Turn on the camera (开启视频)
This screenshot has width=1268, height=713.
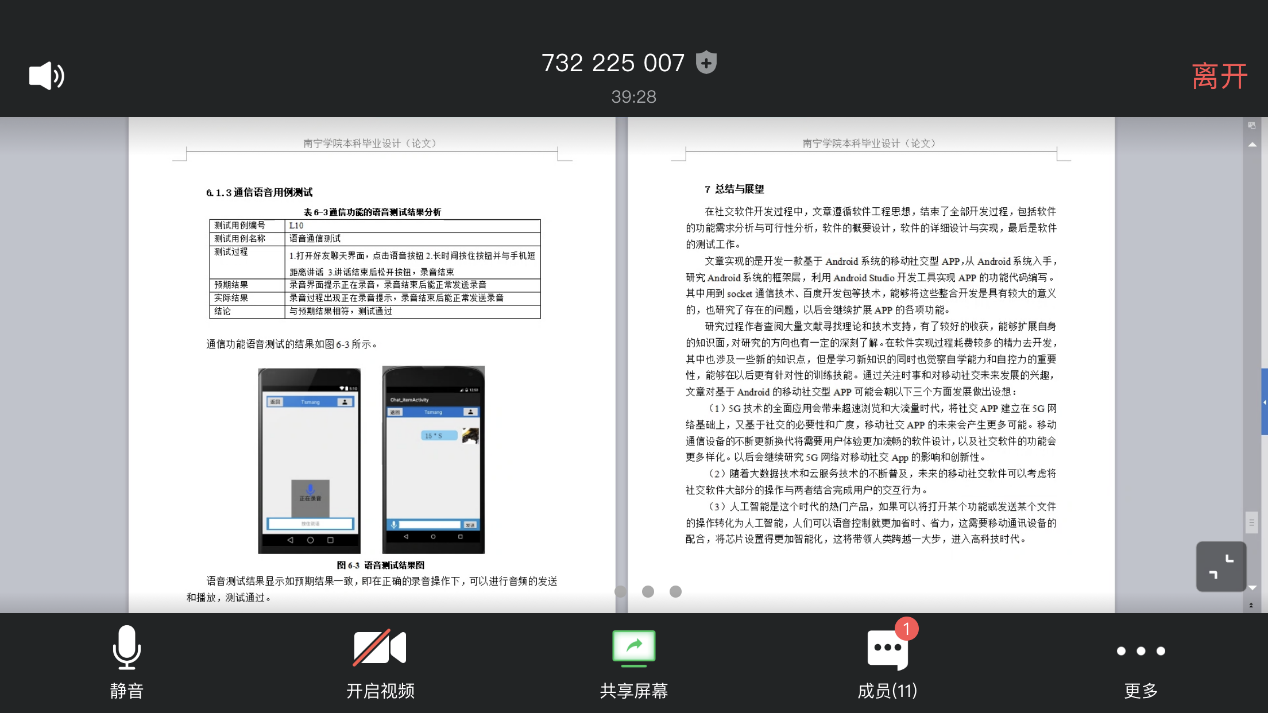click(x=380, y=662)
